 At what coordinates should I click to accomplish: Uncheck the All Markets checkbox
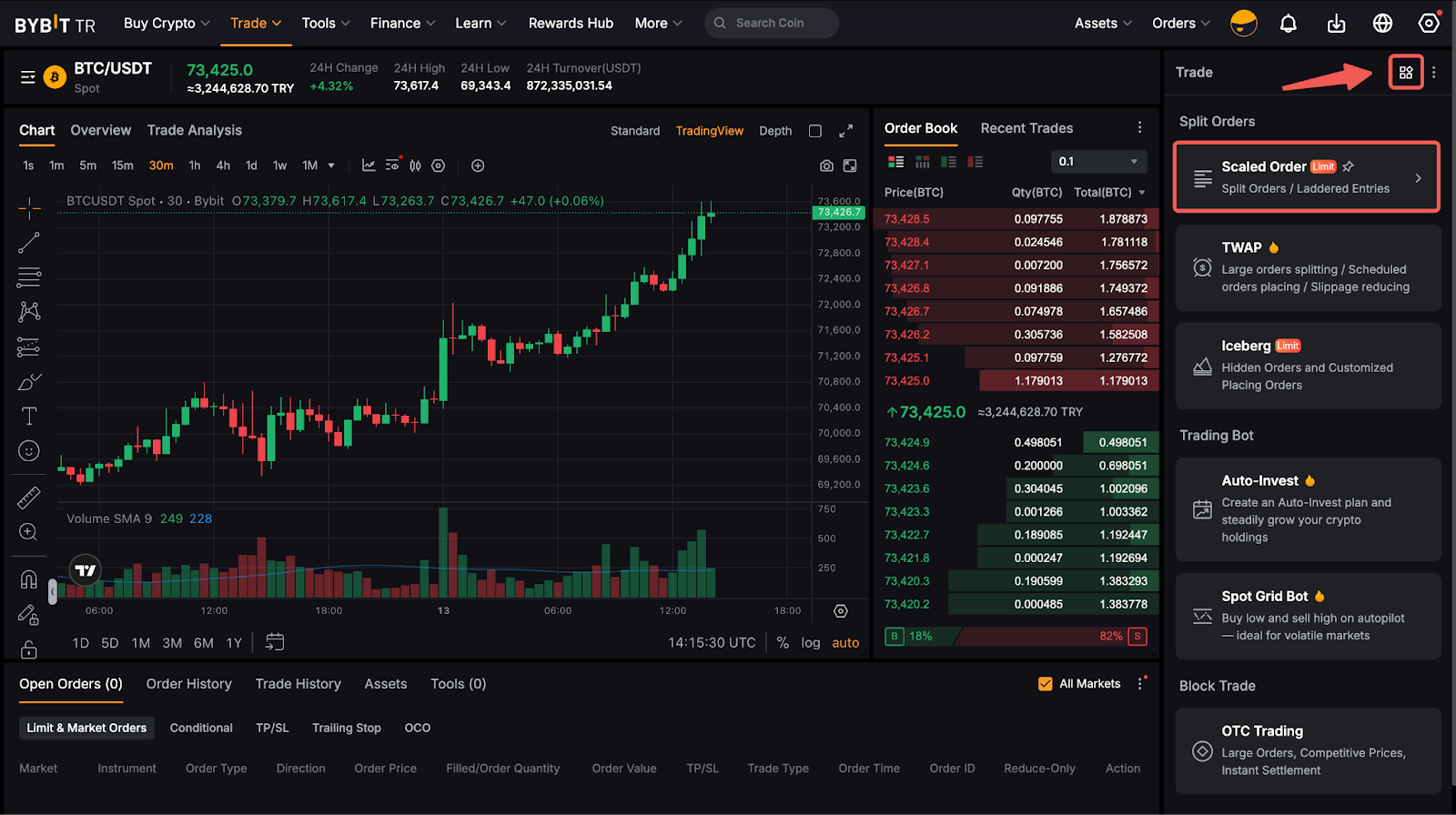pos(1046,684)
